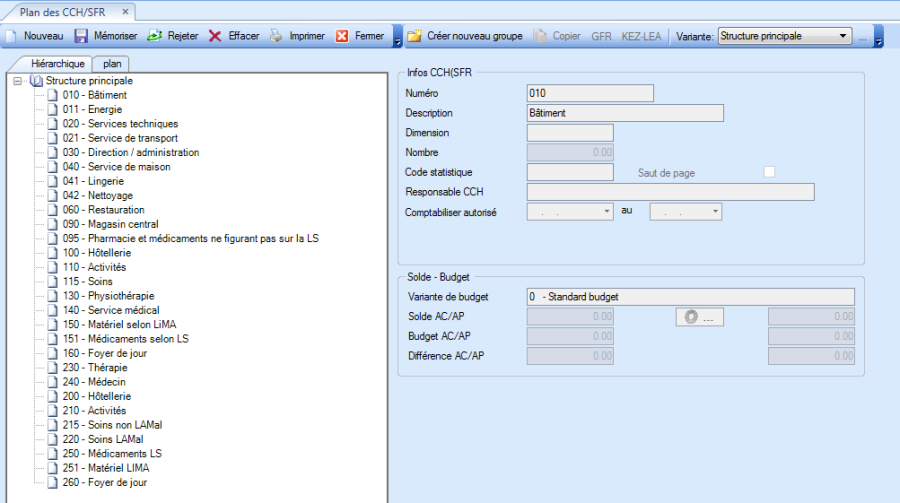Select 020 - Services techniques row
900x503 pixels.
coord(121,124)
